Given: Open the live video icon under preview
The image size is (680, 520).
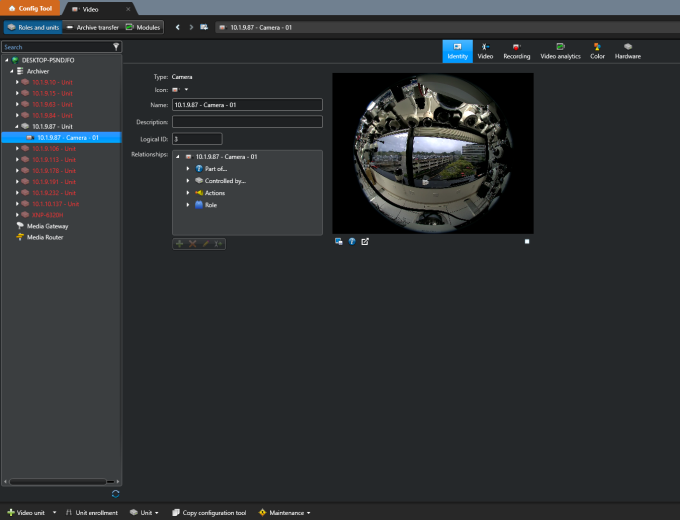Looking at the screenshot, I should [339, 241].
